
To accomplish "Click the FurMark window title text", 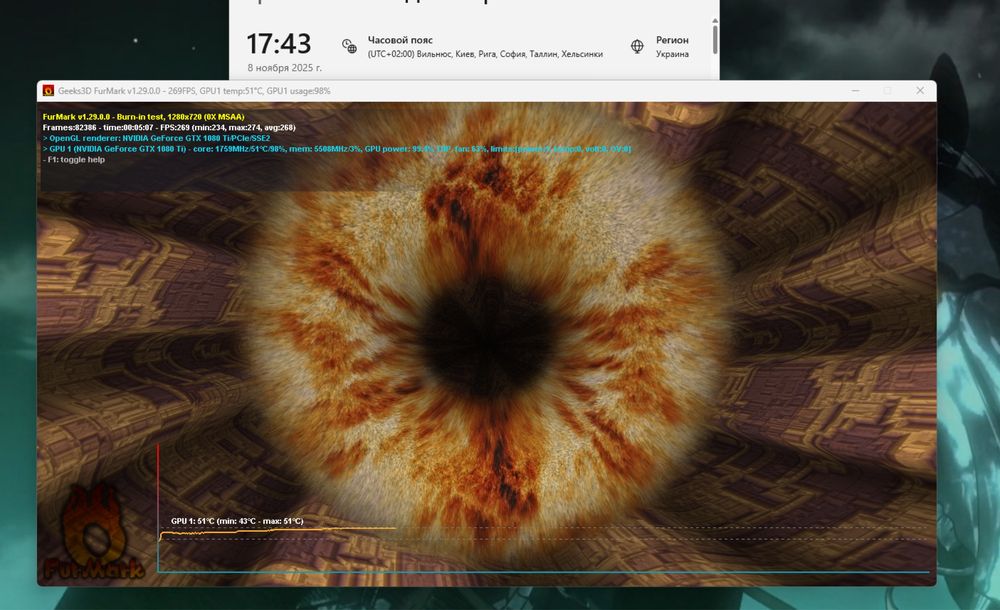I will (x=194, y=91).
